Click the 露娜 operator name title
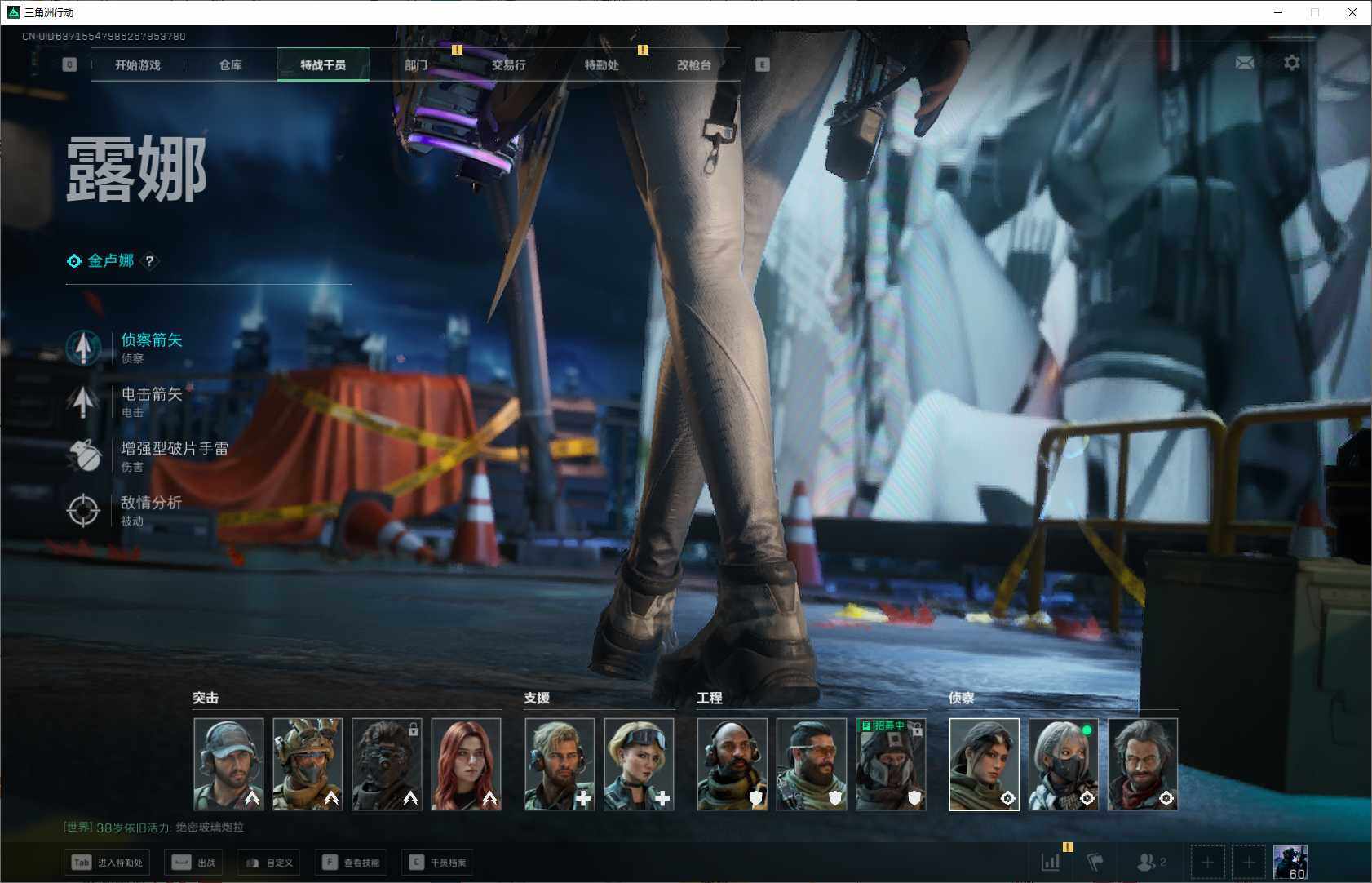This screenshot has height=883, width=1372. (x=136, y=169)
